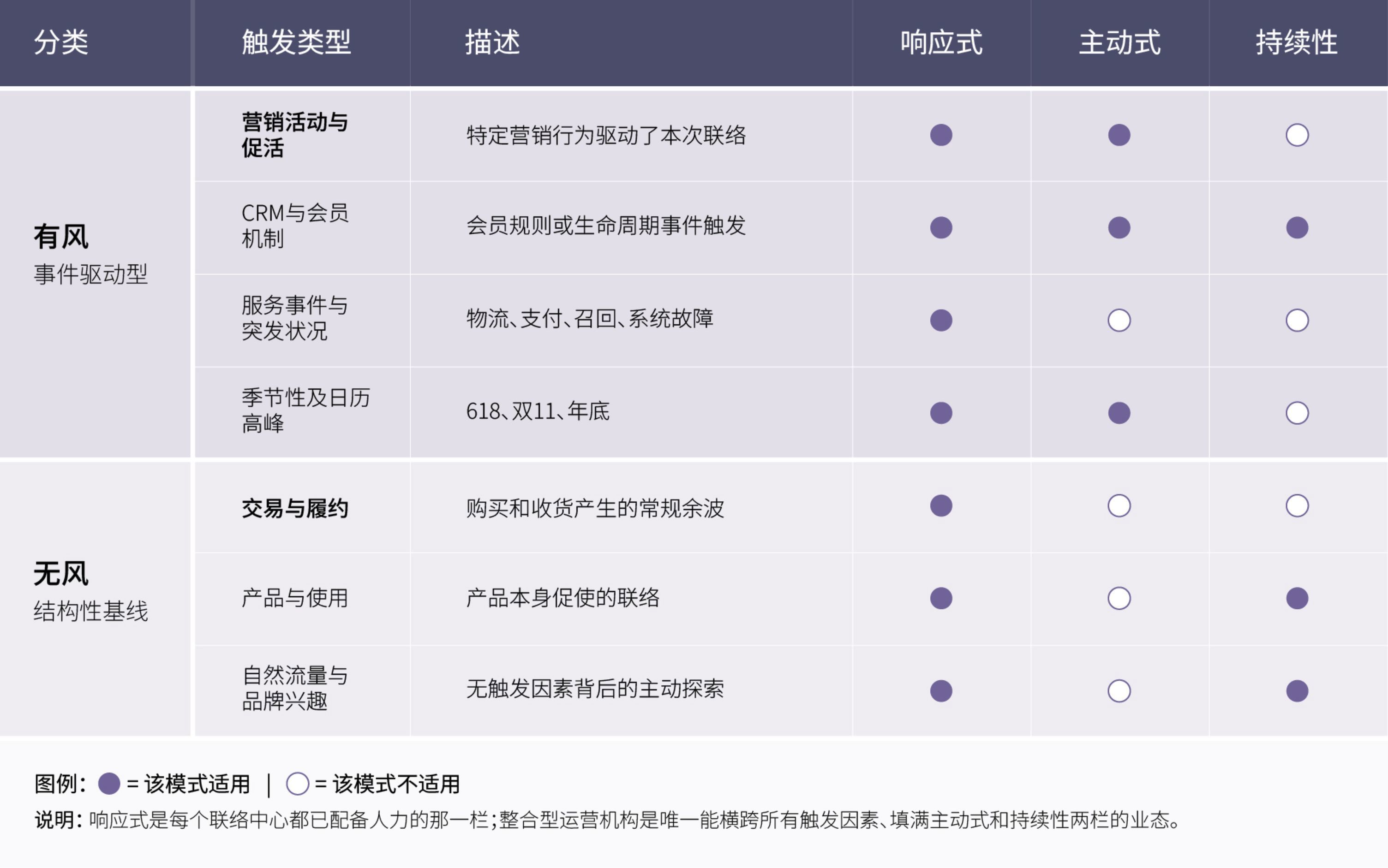1388x868 pixels.
Task: Click the filled dot for 营销活动与促活 under 响应式
Action: click(x=941, y=136)
